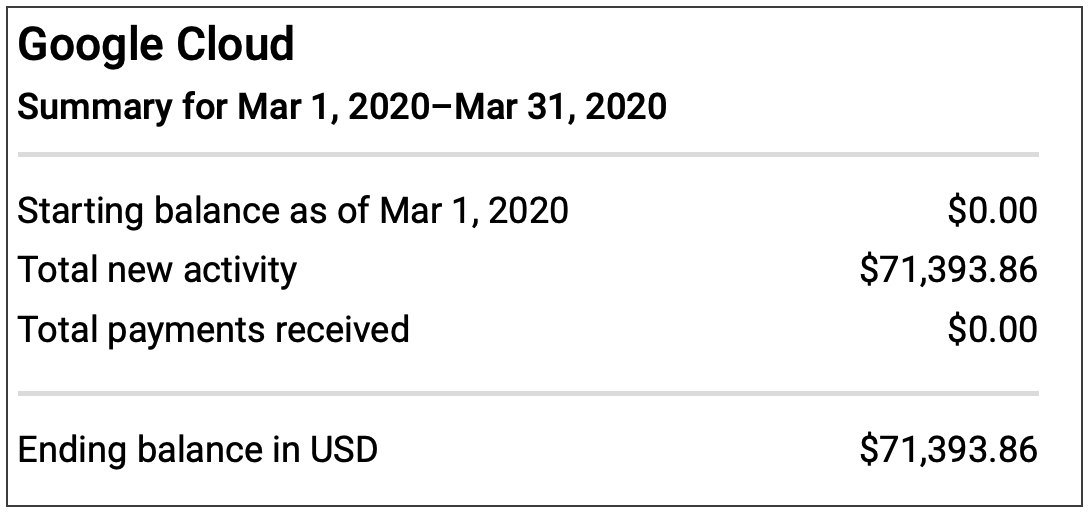This screenshot has height=518, width=1089.
Task: Click the divider line above Ending balance
Action: [x=528, y=393]
